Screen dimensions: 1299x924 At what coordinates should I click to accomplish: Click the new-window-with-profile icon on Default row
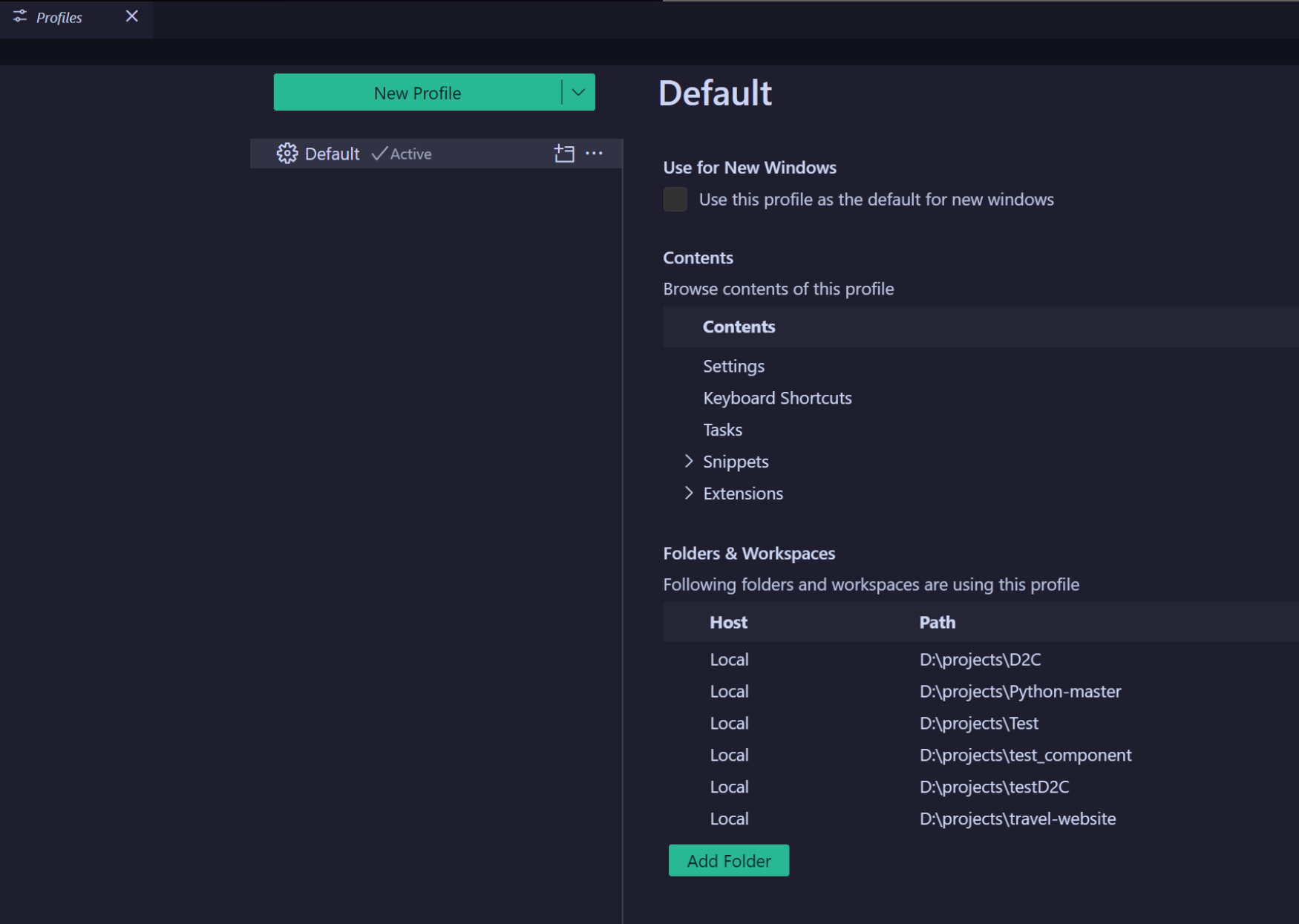[x=563, y=154]
